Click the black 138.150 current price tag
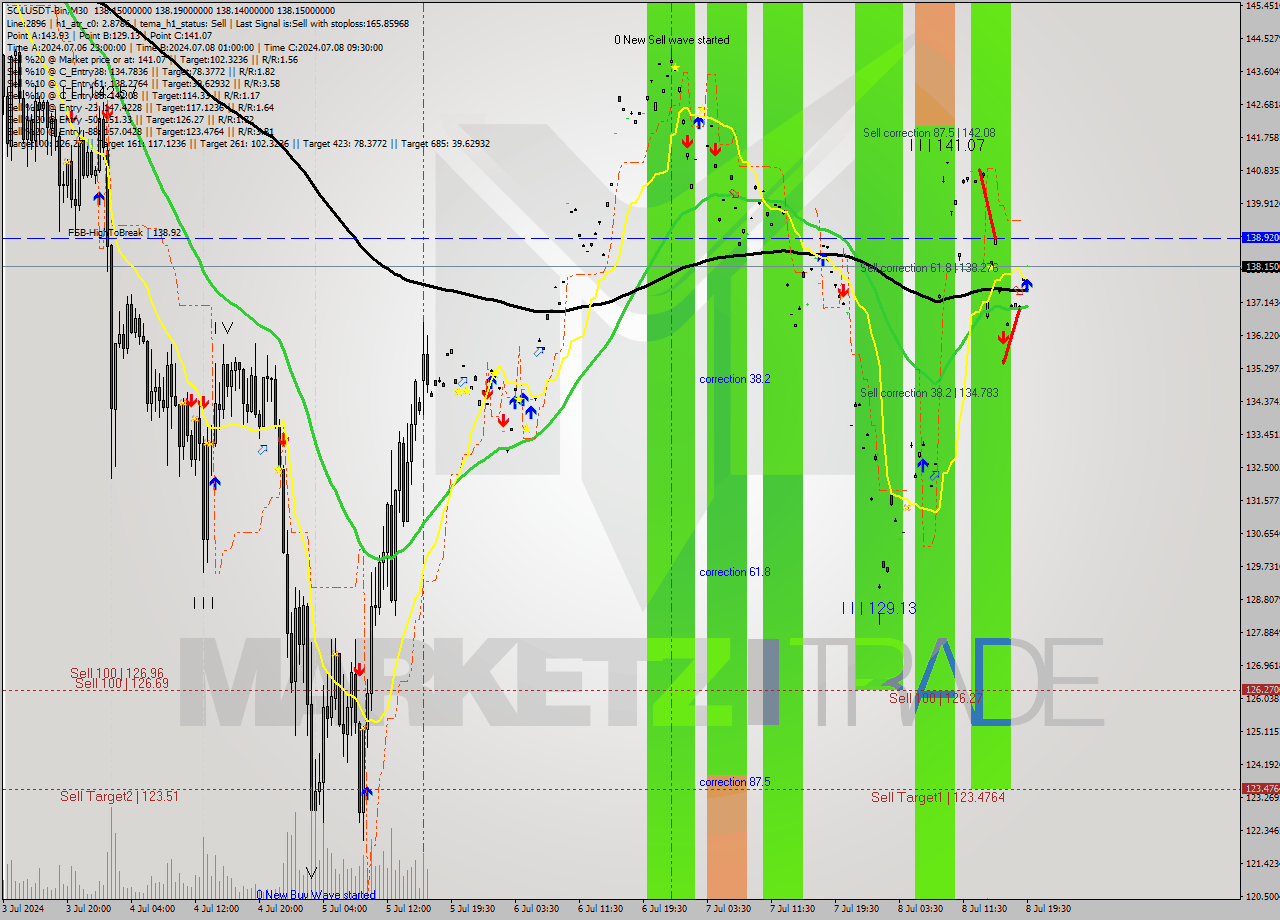The height and width of the screenshot is (920, 1280). [x=1260, y=267]
